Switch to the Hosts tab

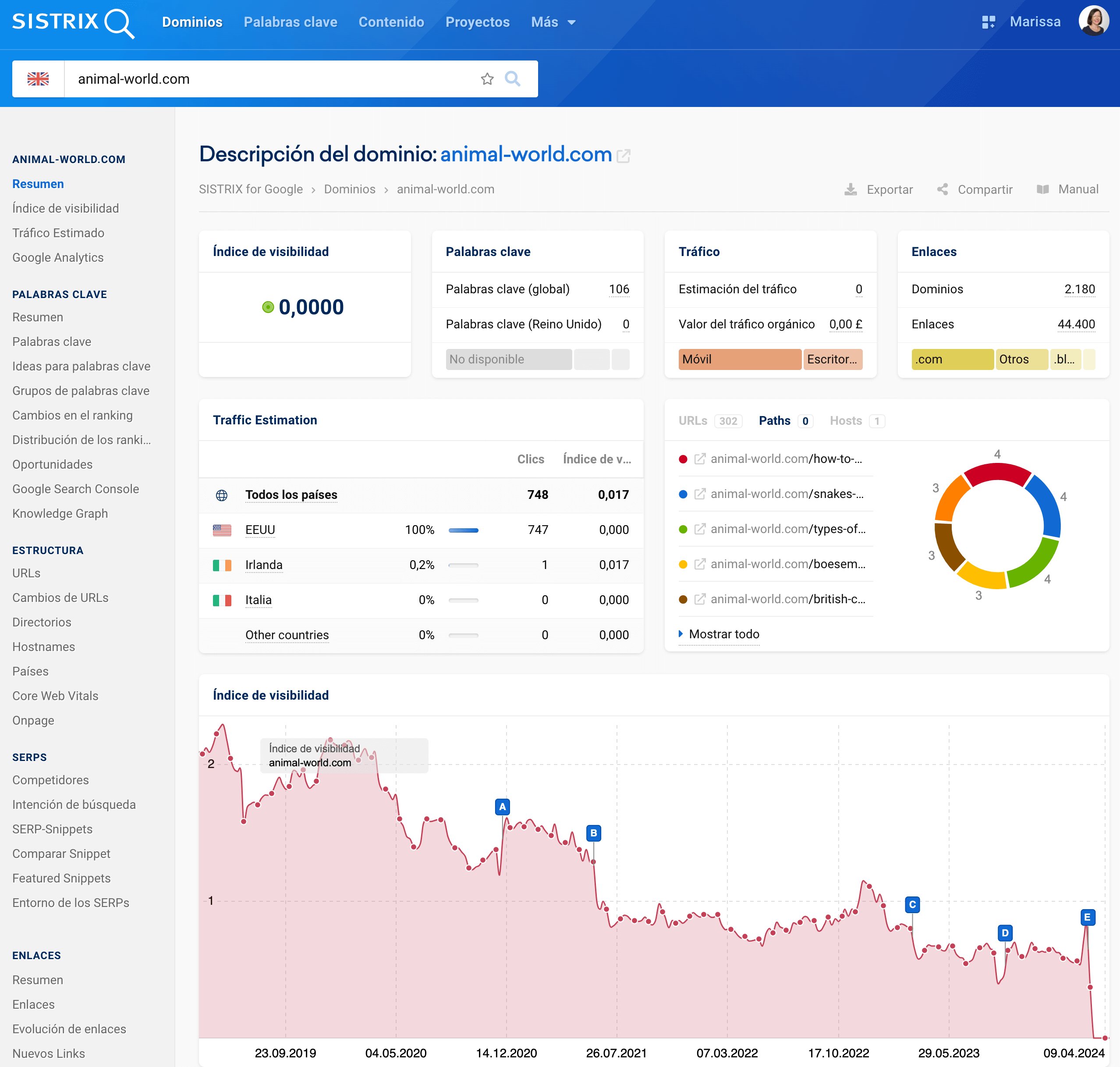coord(845,420)
